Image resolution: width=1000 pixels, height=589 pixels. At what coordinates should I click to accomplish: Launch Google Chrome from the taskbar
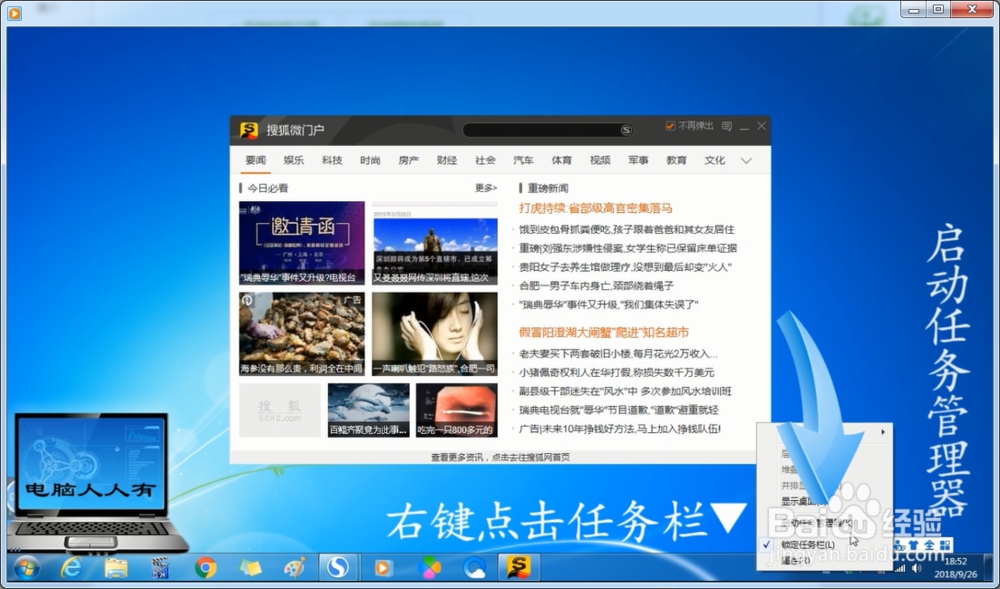[205, 567]
